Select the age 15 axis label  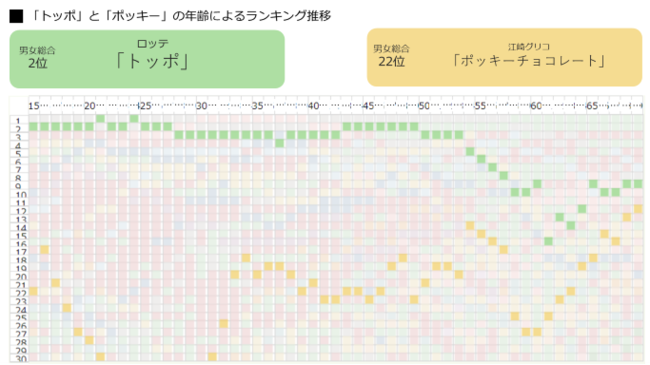[34, 106]
